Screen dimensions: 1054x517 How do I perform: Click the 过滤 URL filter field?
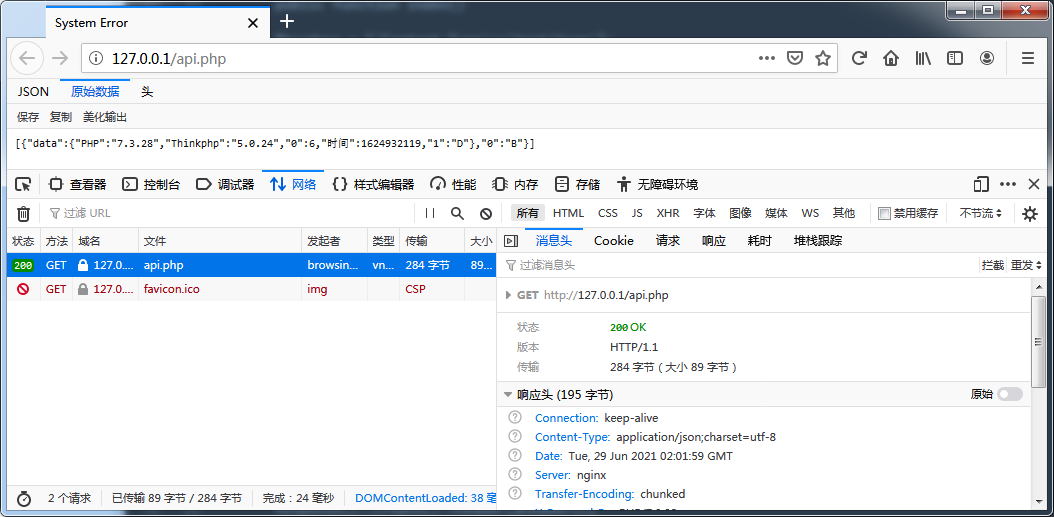(229, 213)
